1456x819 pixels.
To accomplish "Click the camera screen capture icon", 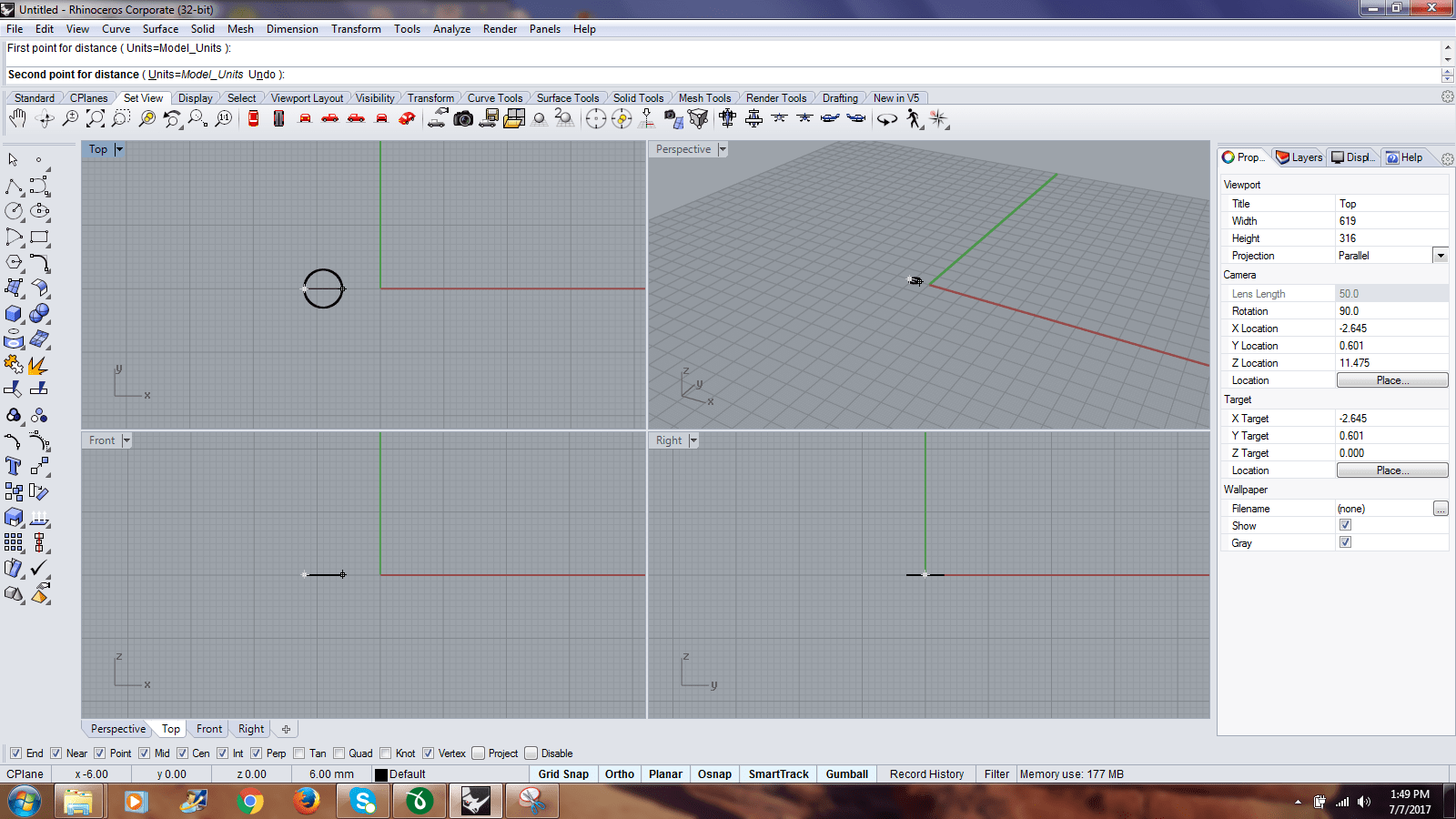I will coord(463,118).
